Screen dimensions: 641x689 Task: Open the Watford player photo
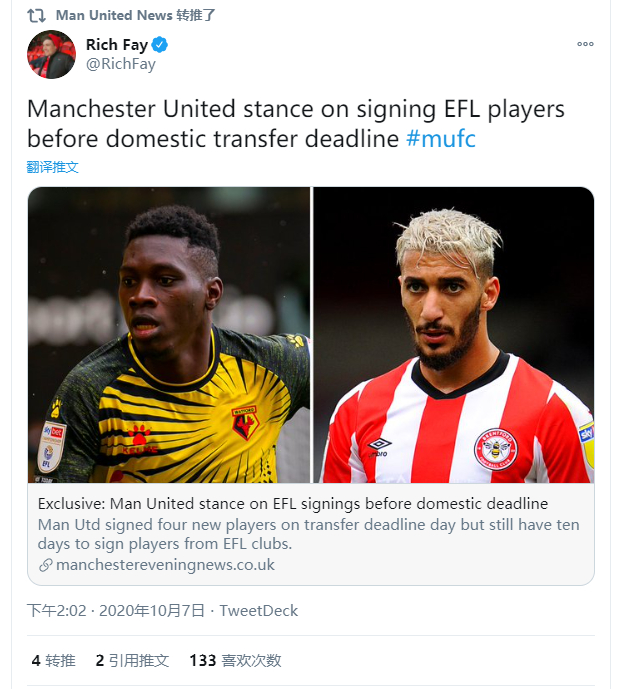click(169, 335)
